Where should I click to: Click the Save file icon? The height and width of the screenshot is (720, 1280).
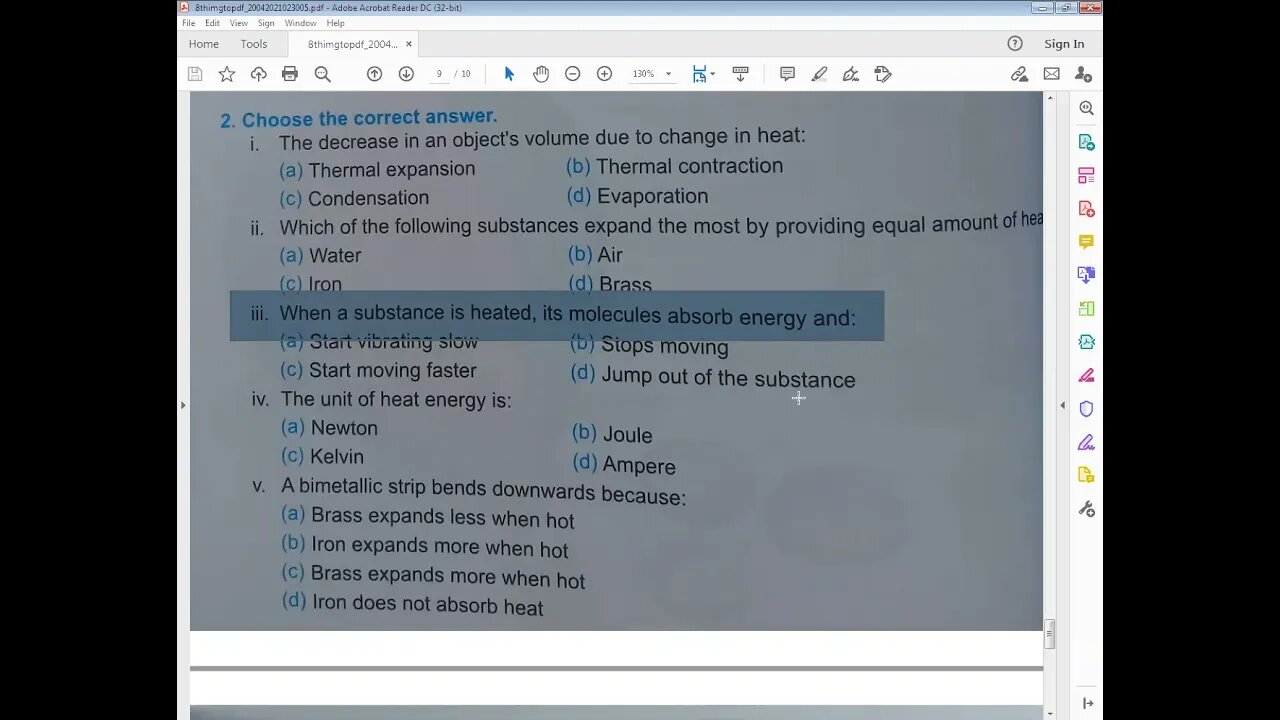(x=195, y=74)
